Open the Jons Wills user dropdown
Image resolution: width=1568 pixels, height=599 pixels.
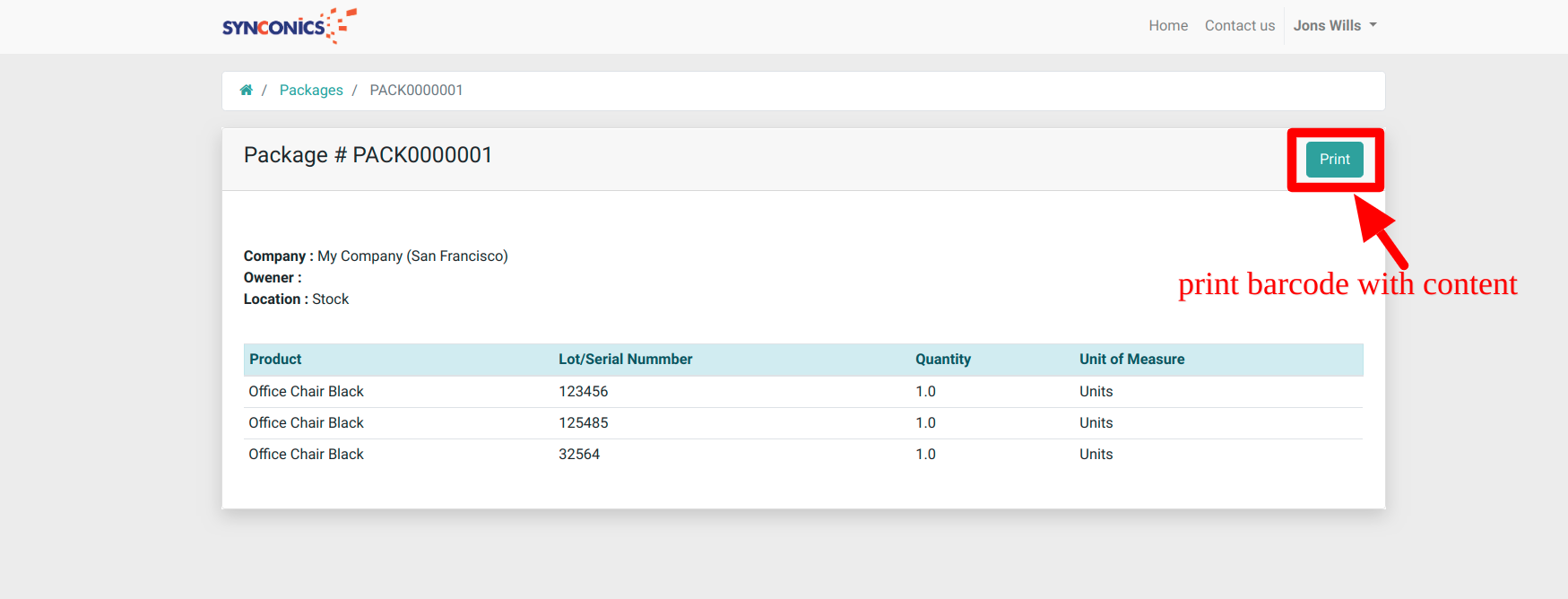[1334, 26]
